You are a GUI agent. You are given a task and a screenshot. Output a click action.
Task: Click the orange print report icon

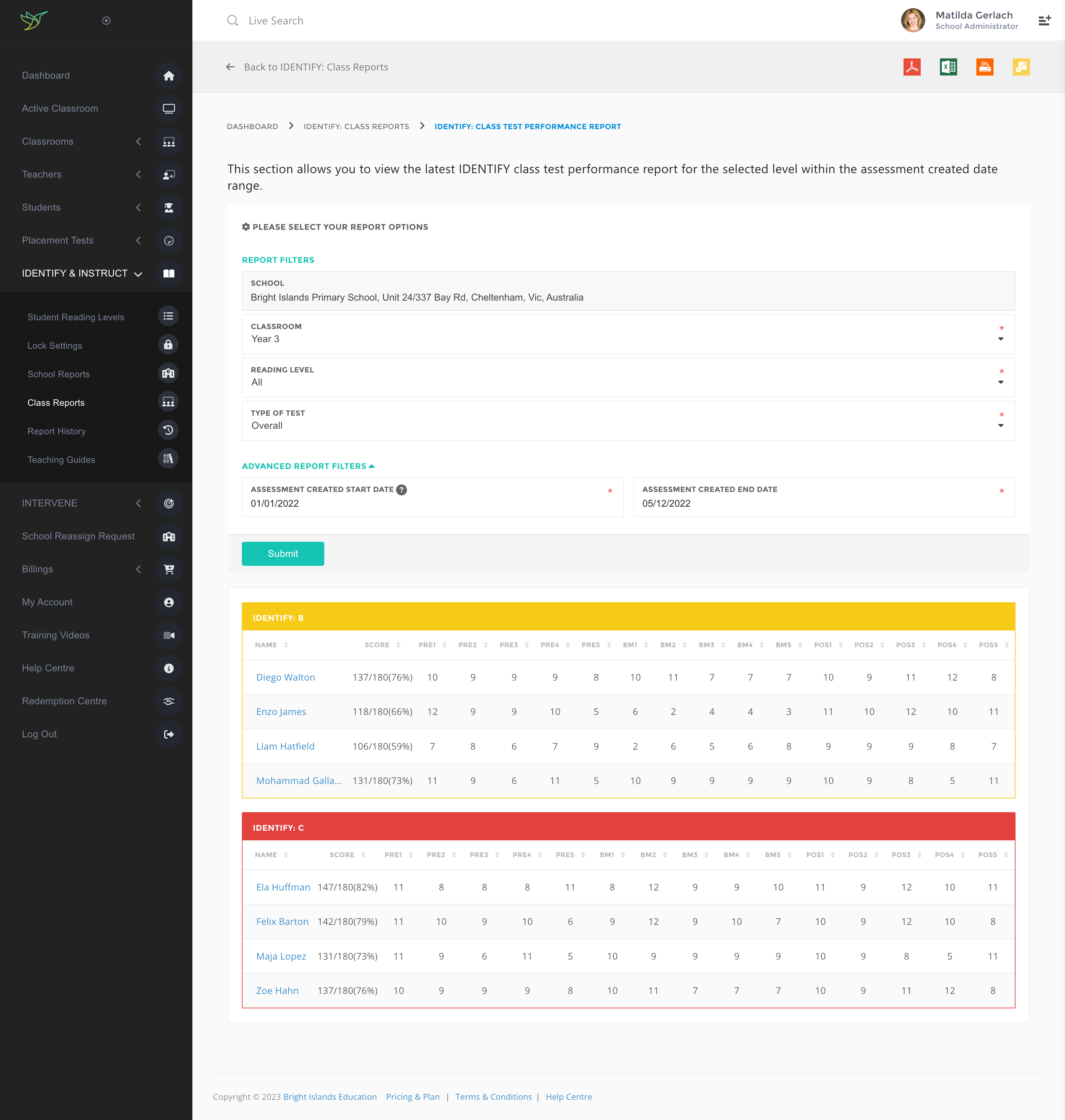click(x=984, y=67)
